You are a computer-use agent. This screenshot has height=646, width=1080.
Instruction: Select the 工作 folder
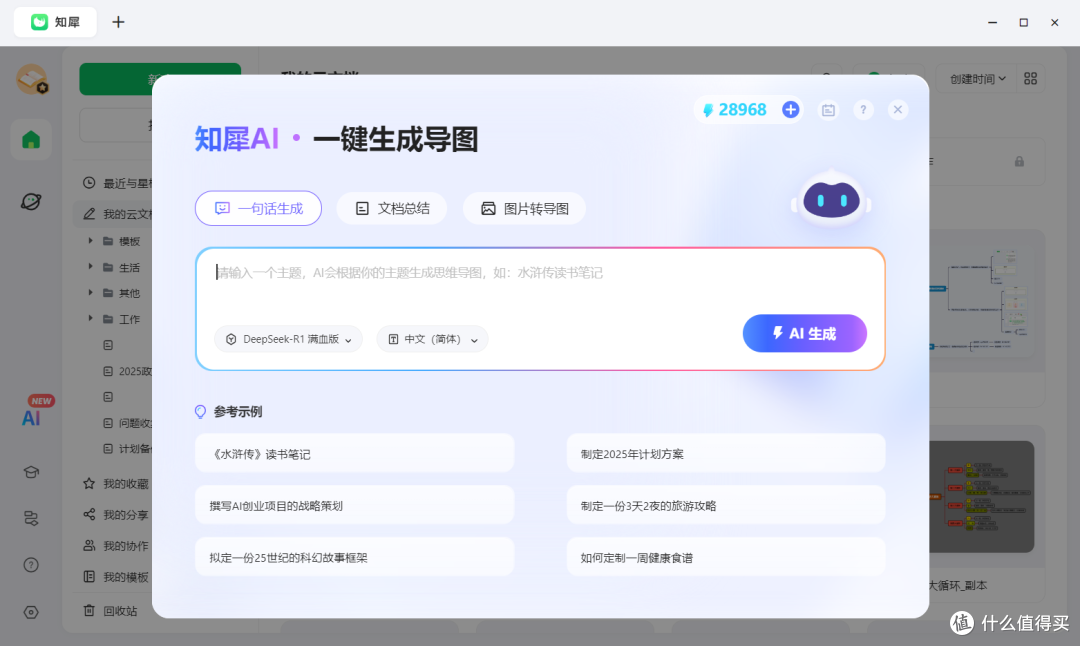tap(122, 319)
